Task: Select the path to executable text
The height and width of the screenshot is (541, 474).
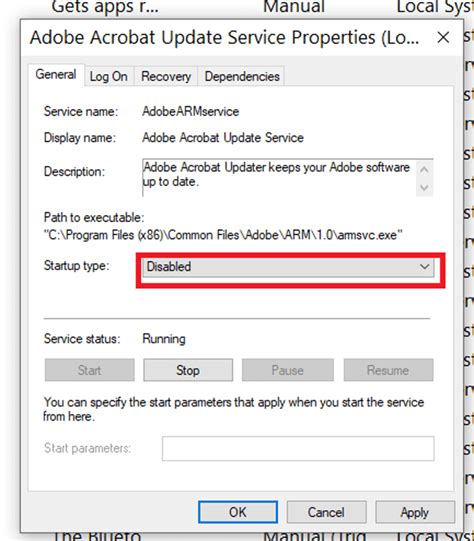Action: (223, 235)
